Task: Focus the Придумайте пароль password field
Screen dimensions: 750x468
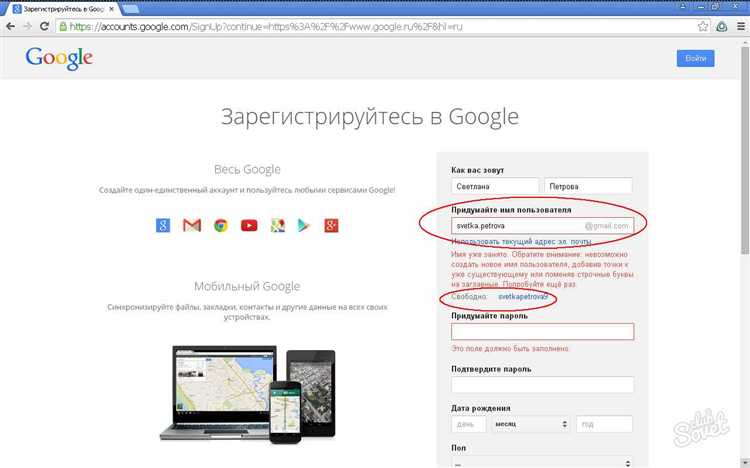Action: click(x=542, y=332)
